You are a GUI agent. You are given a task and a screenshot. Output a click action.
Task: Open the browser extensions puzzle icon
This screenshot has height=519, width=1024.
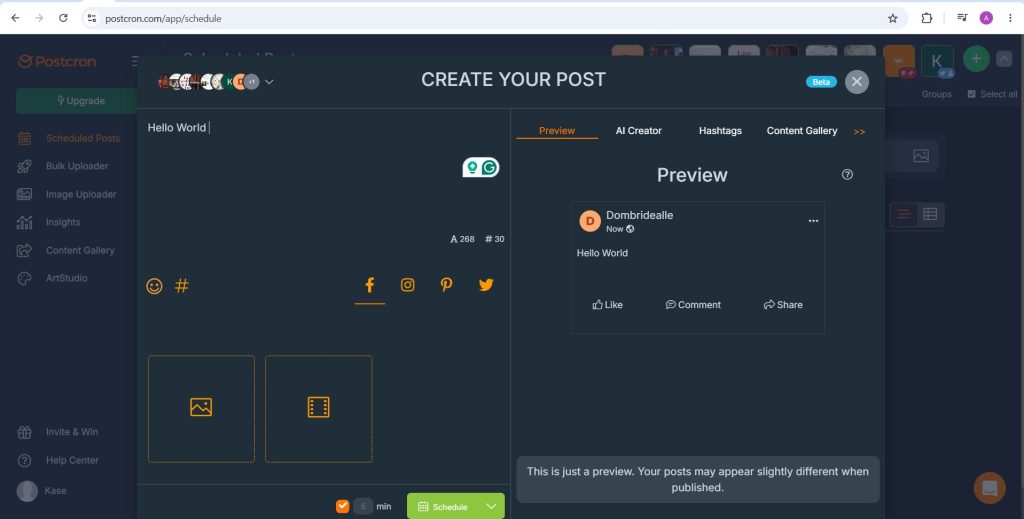tap(927, 18)
